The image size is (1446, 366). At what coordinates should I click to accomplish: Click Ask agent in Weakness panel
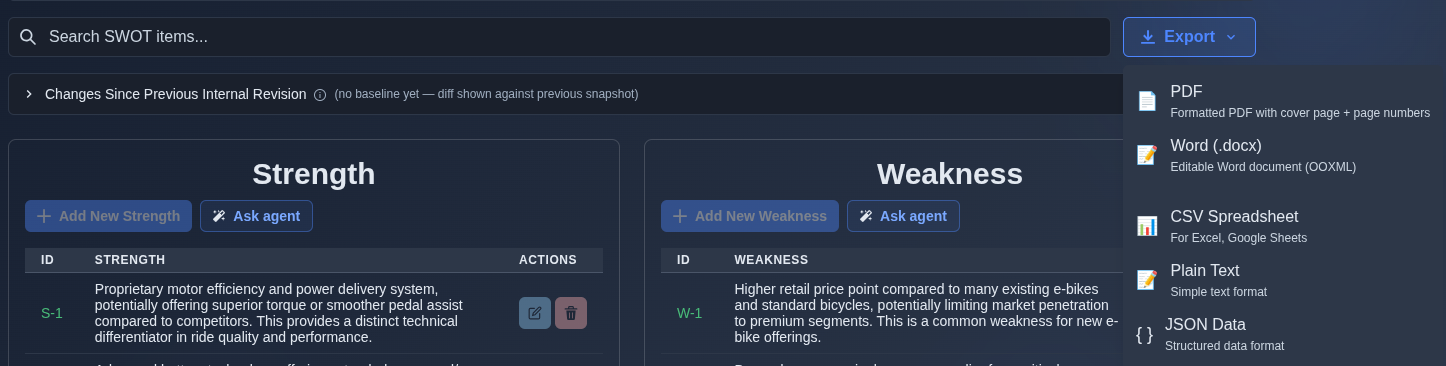(x=903, y=216)
